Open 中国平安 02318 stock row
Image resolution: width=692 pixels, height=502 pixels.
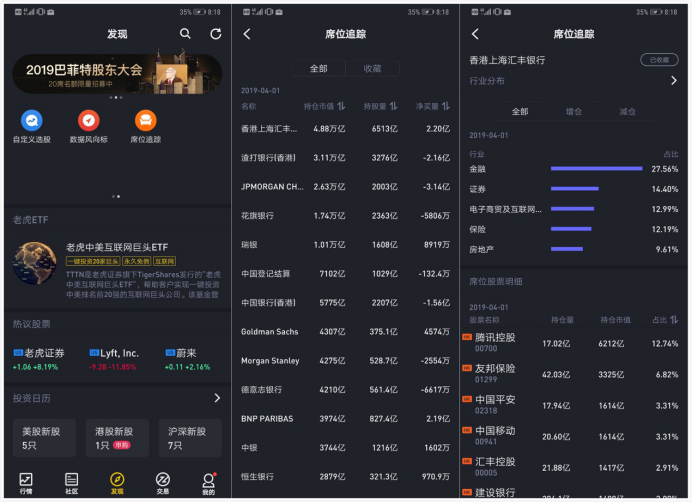point(573,405)
